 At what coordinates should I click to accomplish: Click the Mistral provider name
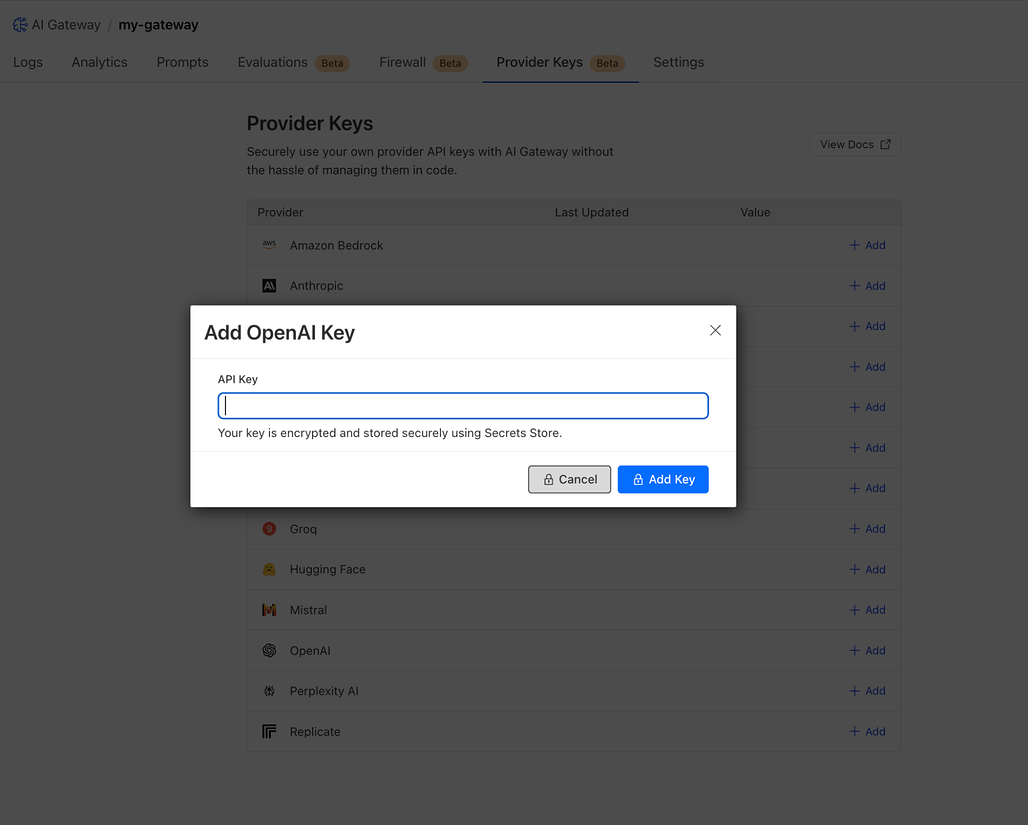click(x=308, y=610)
